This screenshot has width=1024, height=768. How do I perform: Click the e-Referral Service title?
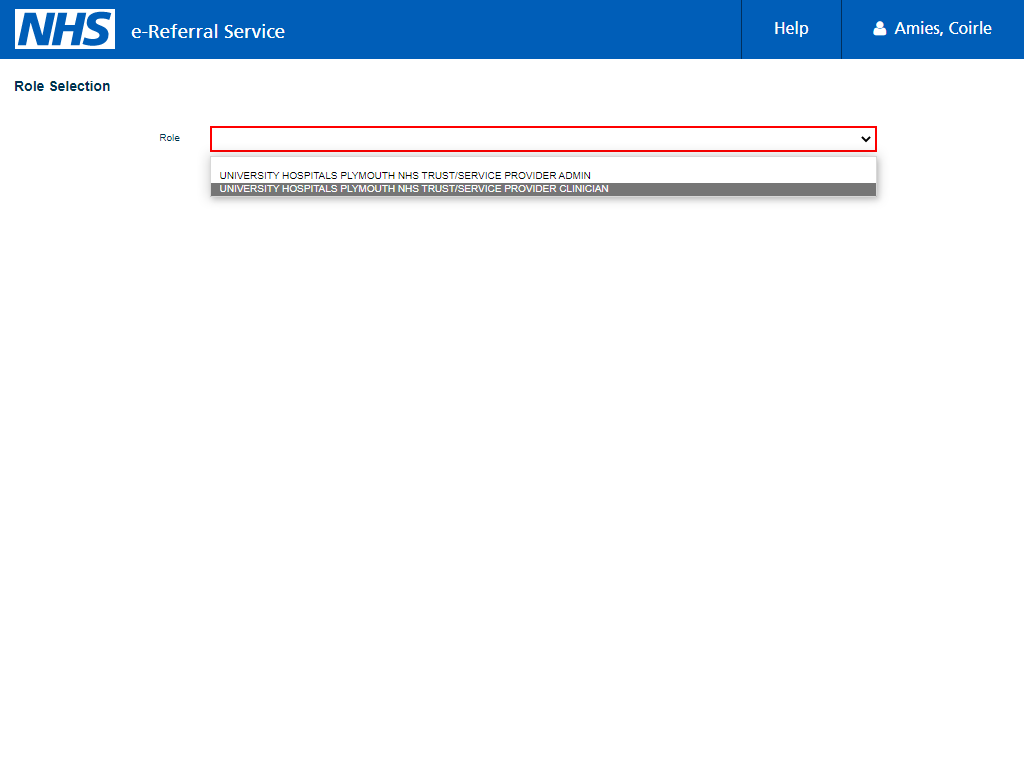(208, 31)
